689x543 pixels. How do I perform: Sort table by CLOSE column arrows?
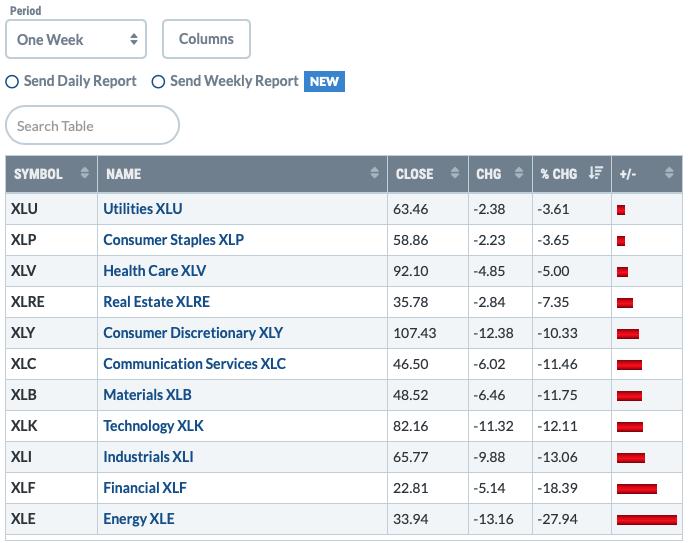coord(455,173)
